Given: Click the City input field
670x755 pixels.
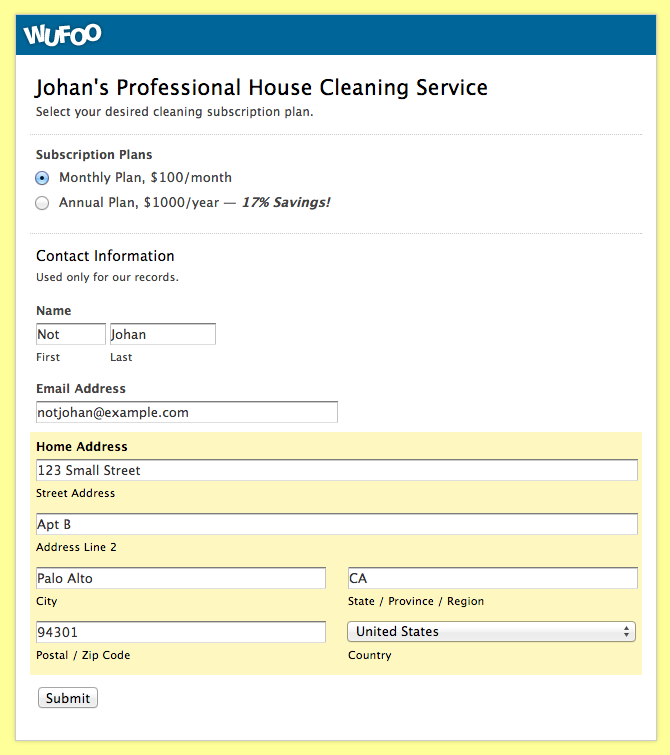Looking at the screenshot, I should [180, 578].
